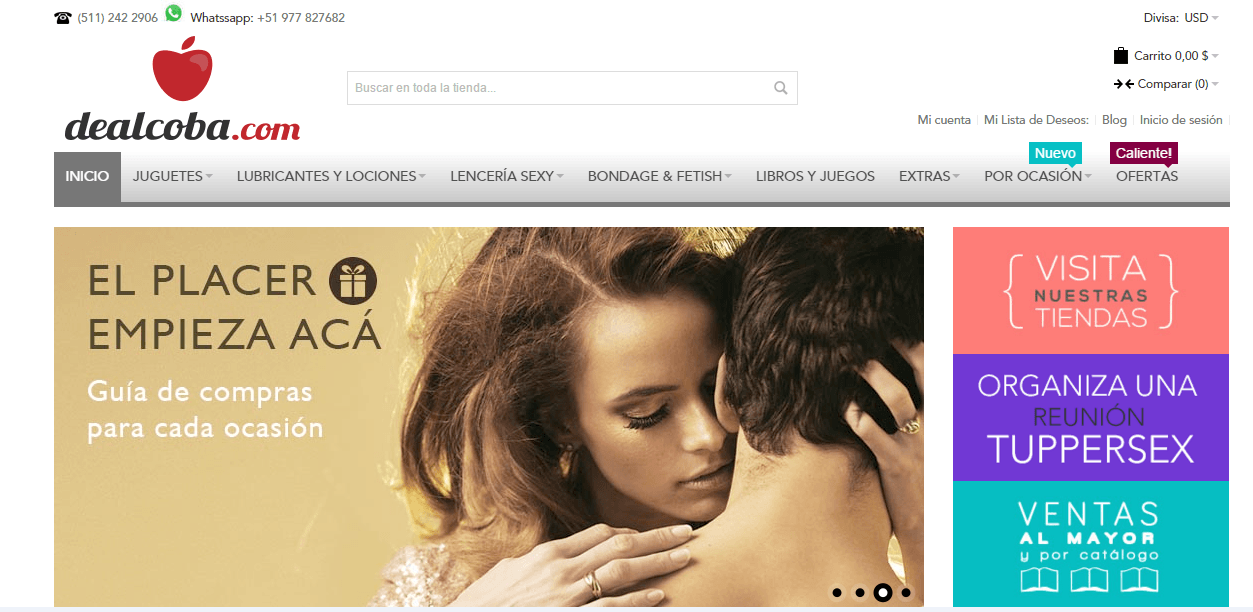Click the Caliente! badge above OFERTAS
Viewport: 1253px width, 612px height.
[x=1144, y=153]
